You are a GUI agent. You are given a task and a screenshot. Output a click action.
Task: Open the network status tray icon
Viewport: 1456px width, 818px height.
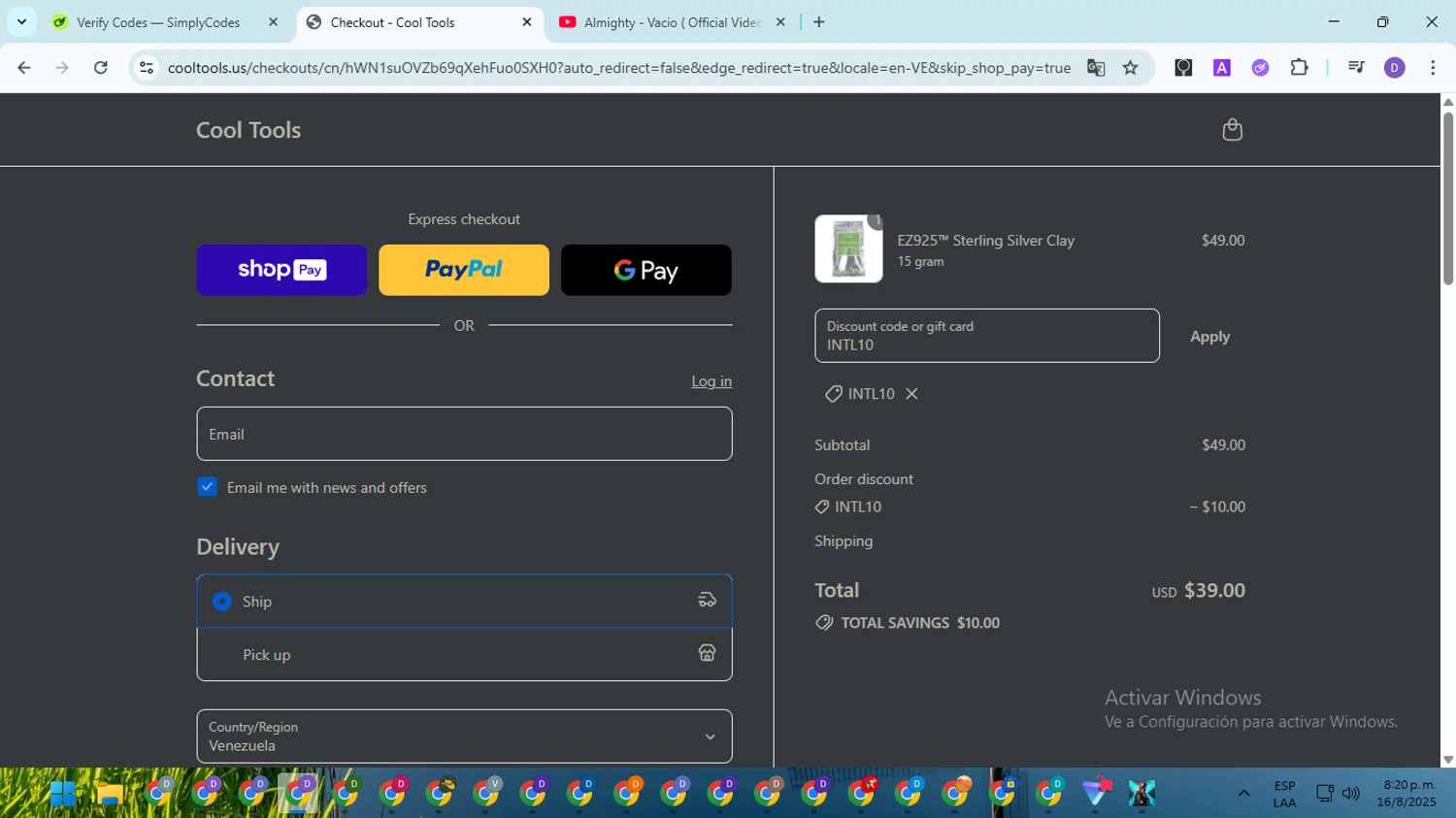(x=1325, y=794)
